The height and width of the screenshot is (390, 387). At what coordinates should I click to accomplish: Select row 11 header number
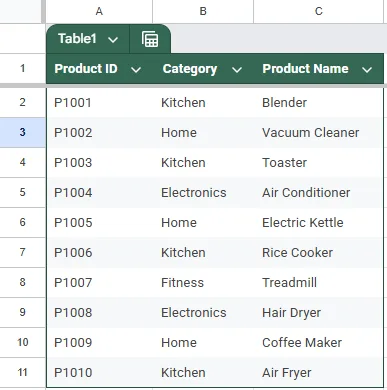click(22, 372)
